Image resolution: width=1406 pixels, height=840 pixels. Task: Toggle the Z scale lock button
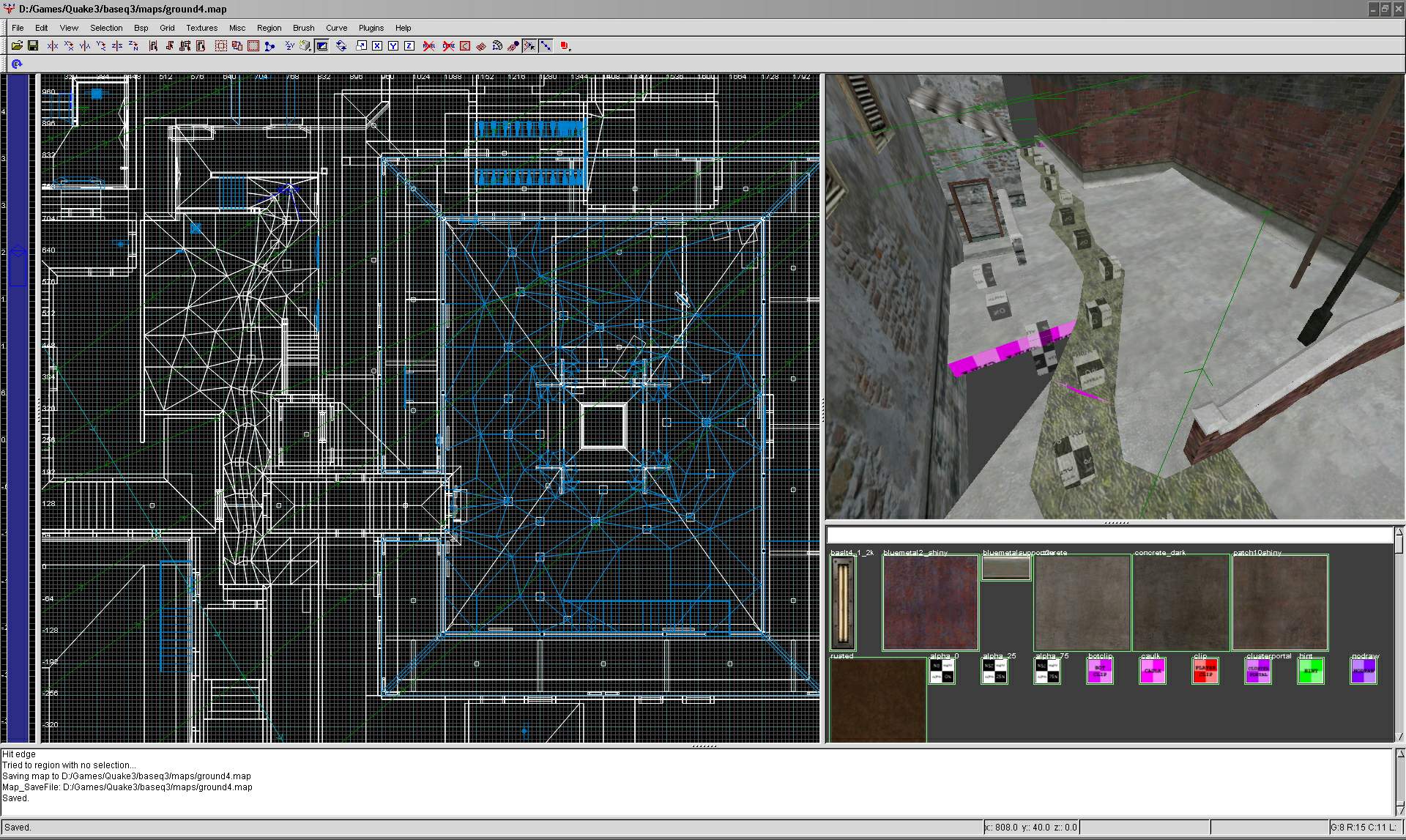pyautogui.click(x=409, y=45)
